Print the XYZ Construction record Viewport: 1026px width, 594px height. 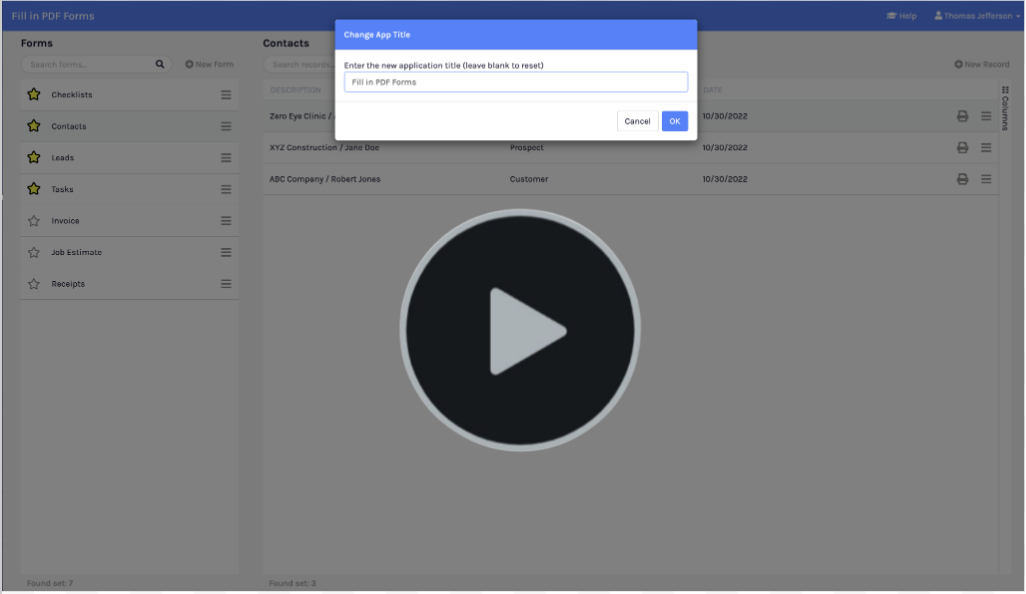pyautogui.click(x=962, y=148)
